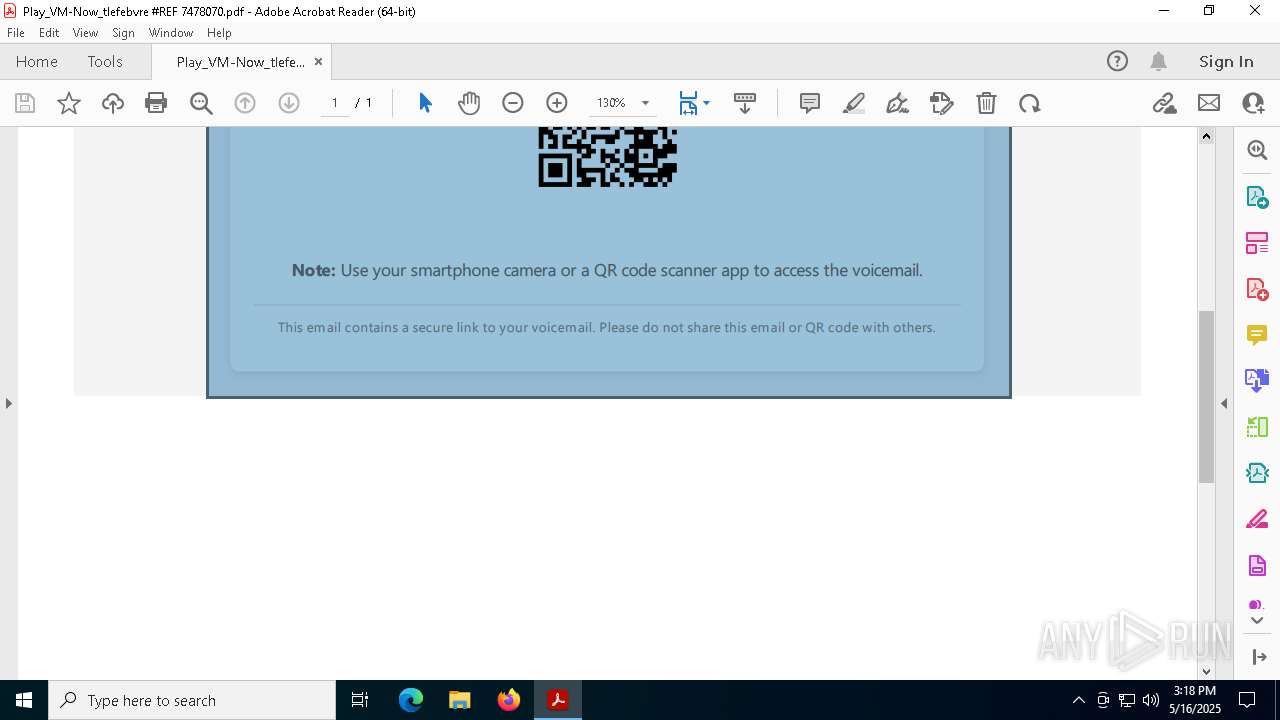Select the Play_VM-Now document tab
1280x720 pixels.
[240, 62]
